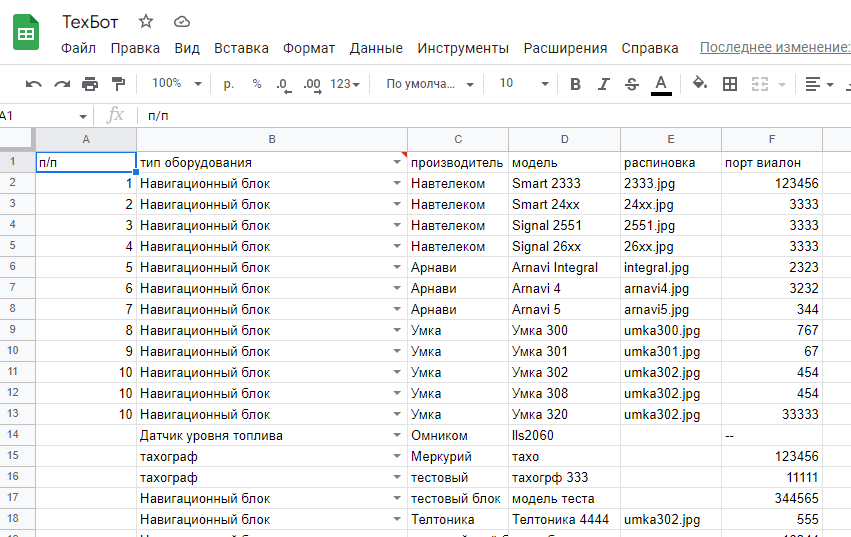This screenshot has height=537, width=851.
Task: Select cell arnavi5.jpg
Action: click(x=671, y=309)
